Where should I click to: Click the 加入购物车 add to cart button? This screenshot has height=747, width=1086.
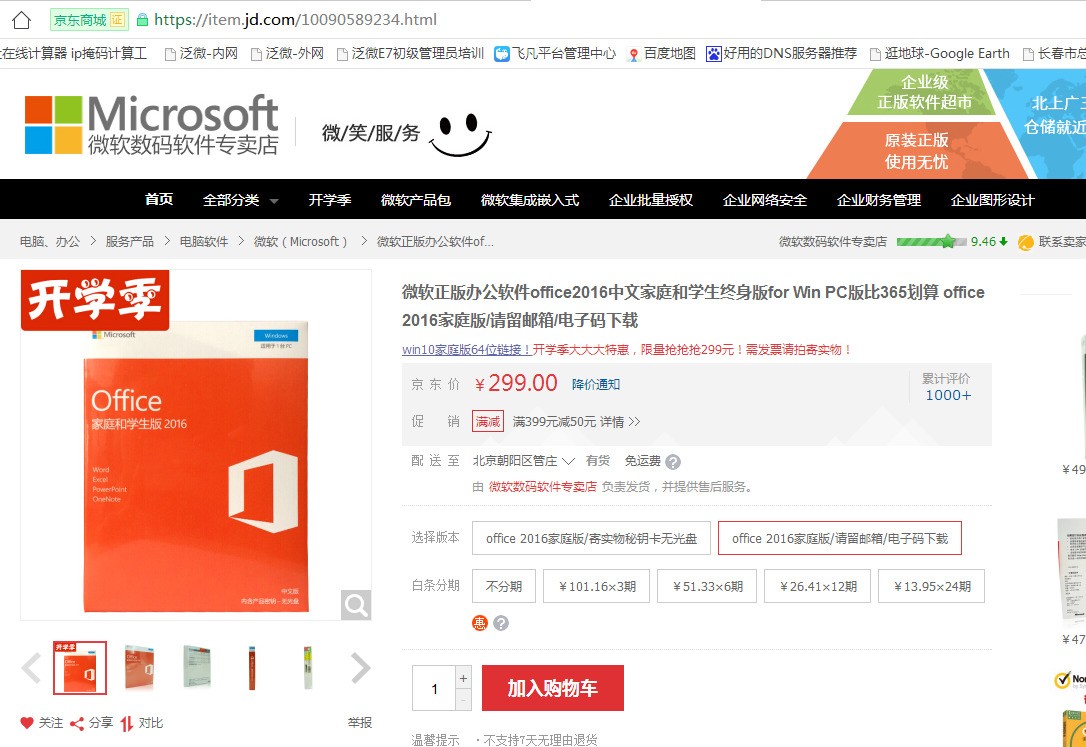[553, 688]
